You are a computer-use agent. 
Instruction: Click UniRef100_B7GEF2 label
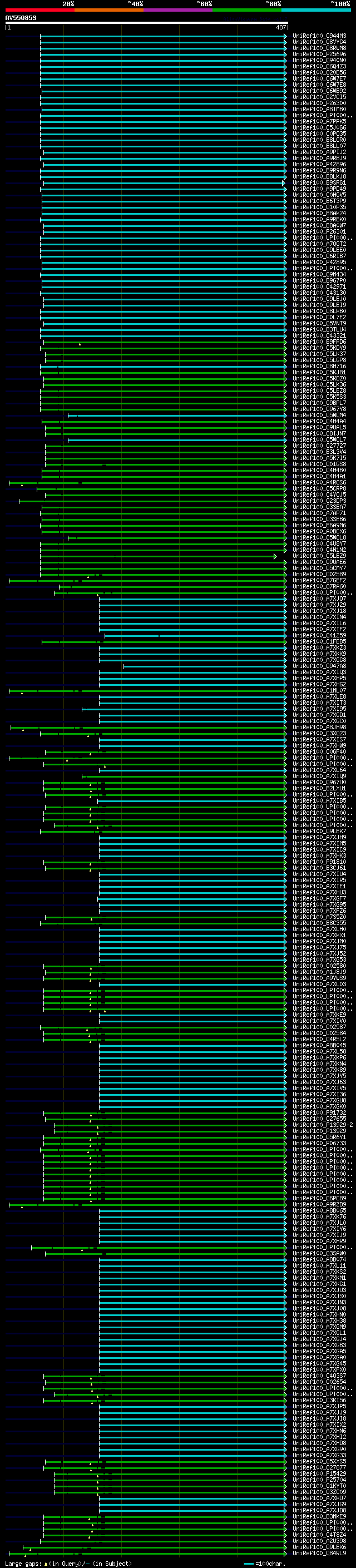coord(319,580)
